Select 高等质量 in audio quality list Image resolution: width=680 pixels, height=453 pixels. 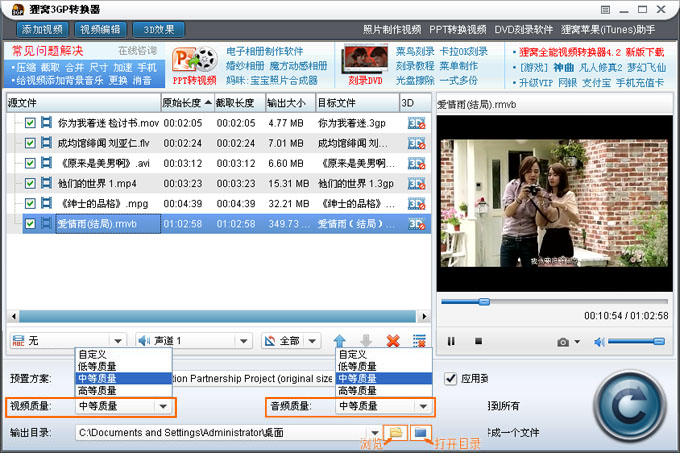pos(384,391)
